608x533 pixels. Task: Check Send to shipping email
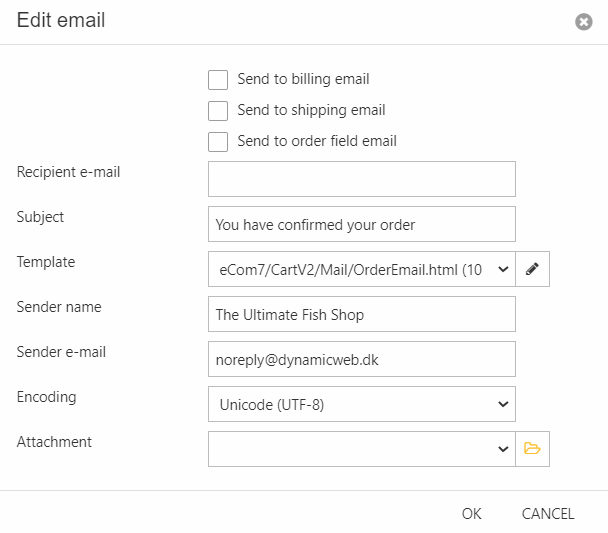coord(218,111)
